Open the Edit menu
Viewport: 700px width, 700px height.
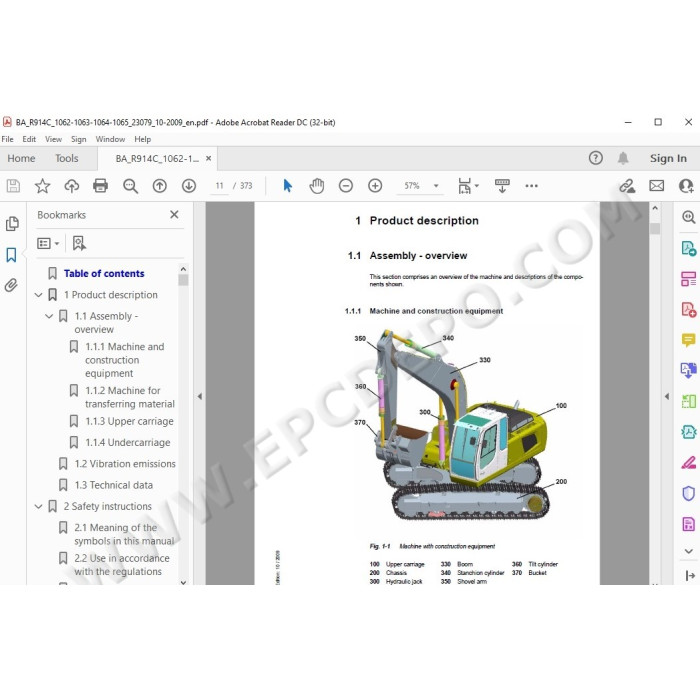click(29, 139)
